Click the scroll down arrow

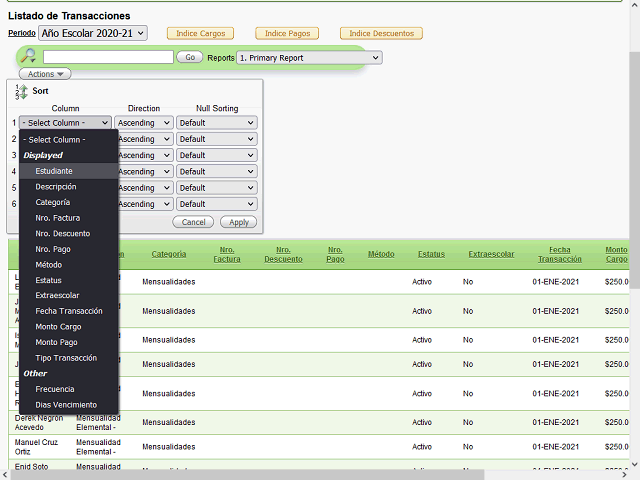(x=635, y=464)
